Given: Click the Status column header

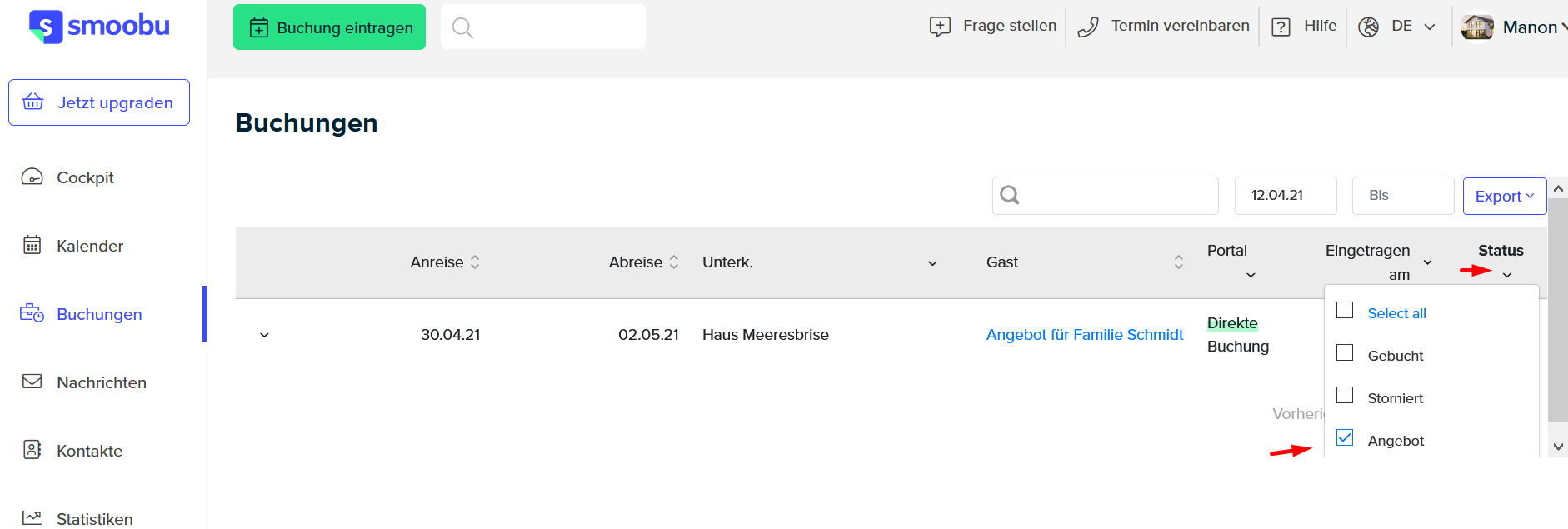Looking at the screenshot, I should [1501, 250].
